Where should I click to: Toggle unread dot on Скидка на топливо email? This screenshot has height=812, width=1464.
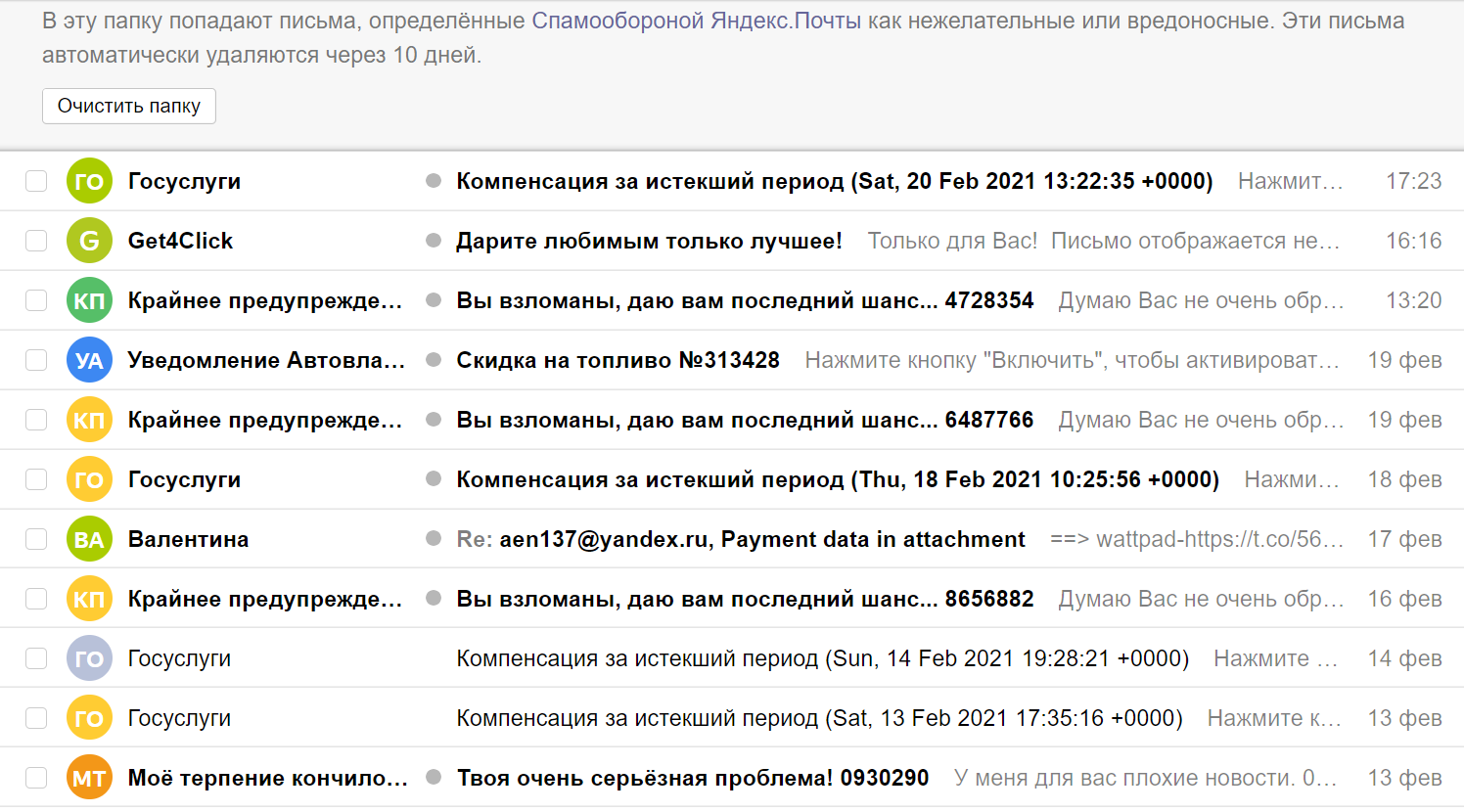[x=434, y=360]
